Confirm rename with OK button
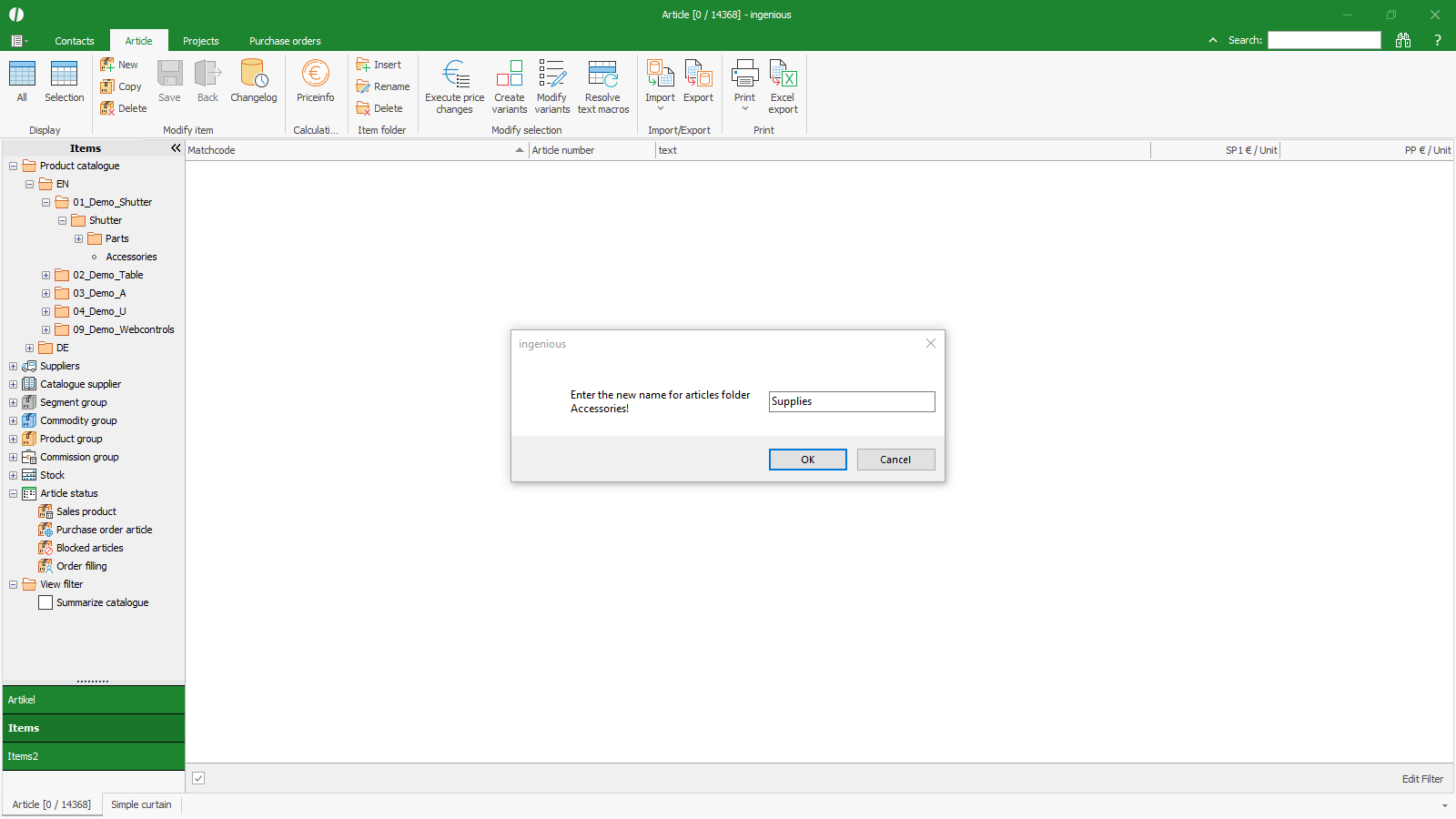 (x=807, y=460)
